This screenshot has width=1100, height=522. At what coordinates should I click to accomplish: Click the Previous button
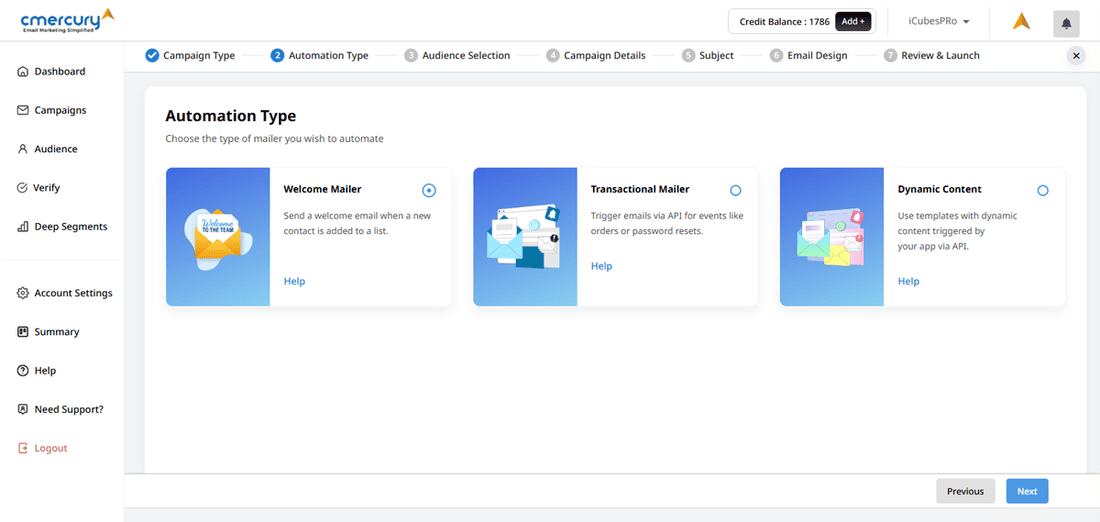tap(965, 491)
